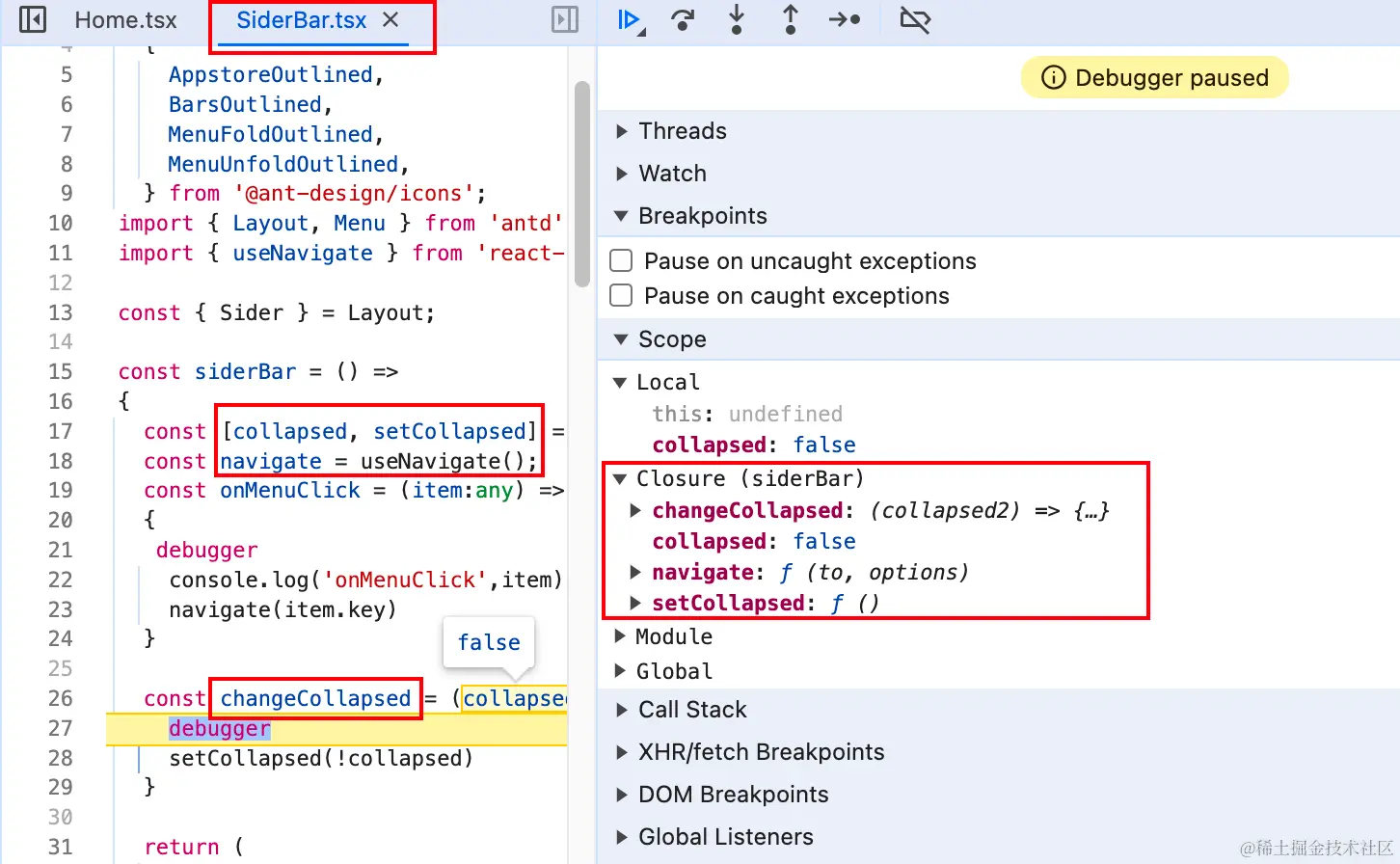Click 'collapsed: false' under Local scope
The width and height of the screenshot is (1400, 864).
[x=754, y=445]
